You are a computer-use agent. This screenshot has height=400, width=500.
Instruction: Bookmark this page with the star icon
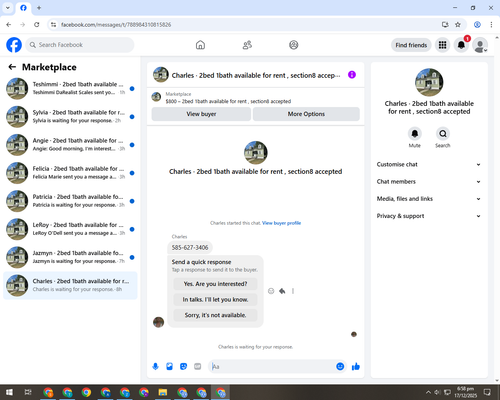tap(458, 25)
